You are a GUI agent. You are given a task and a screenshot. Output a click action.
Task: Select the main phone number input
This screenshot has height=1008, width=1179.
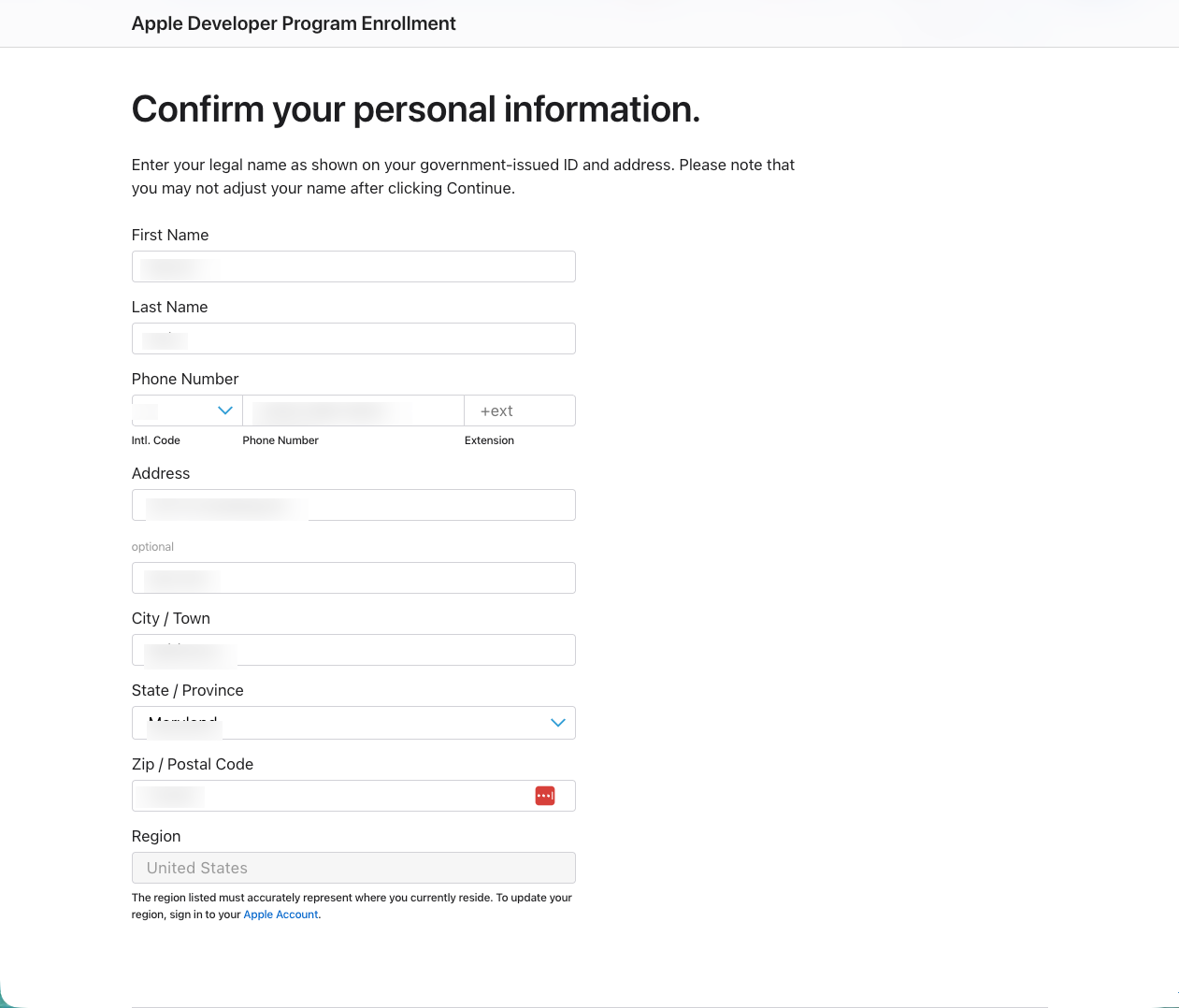pyautogui.click(x=353, y=410)
